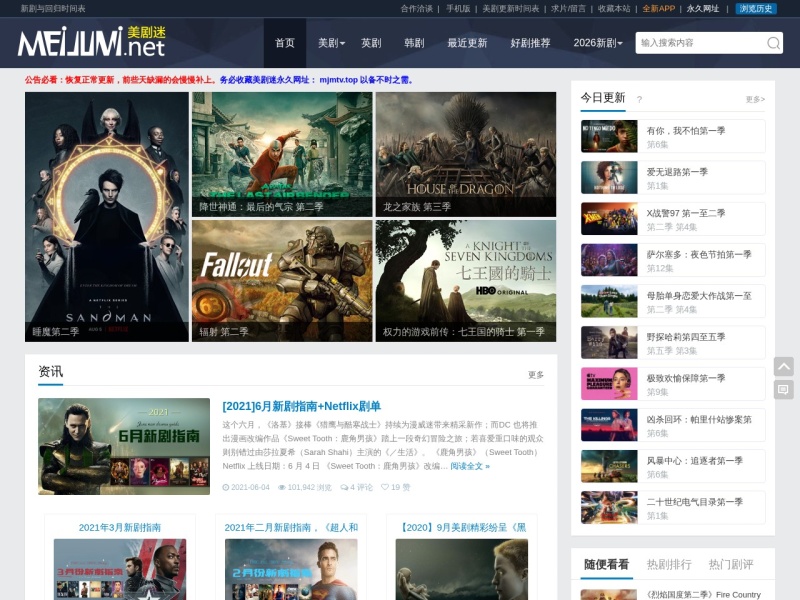Open the Fallout 辐射 第二季 poster
Image resolution: width=800 pixels, height=600 pixels.
[x=282, y=281]
